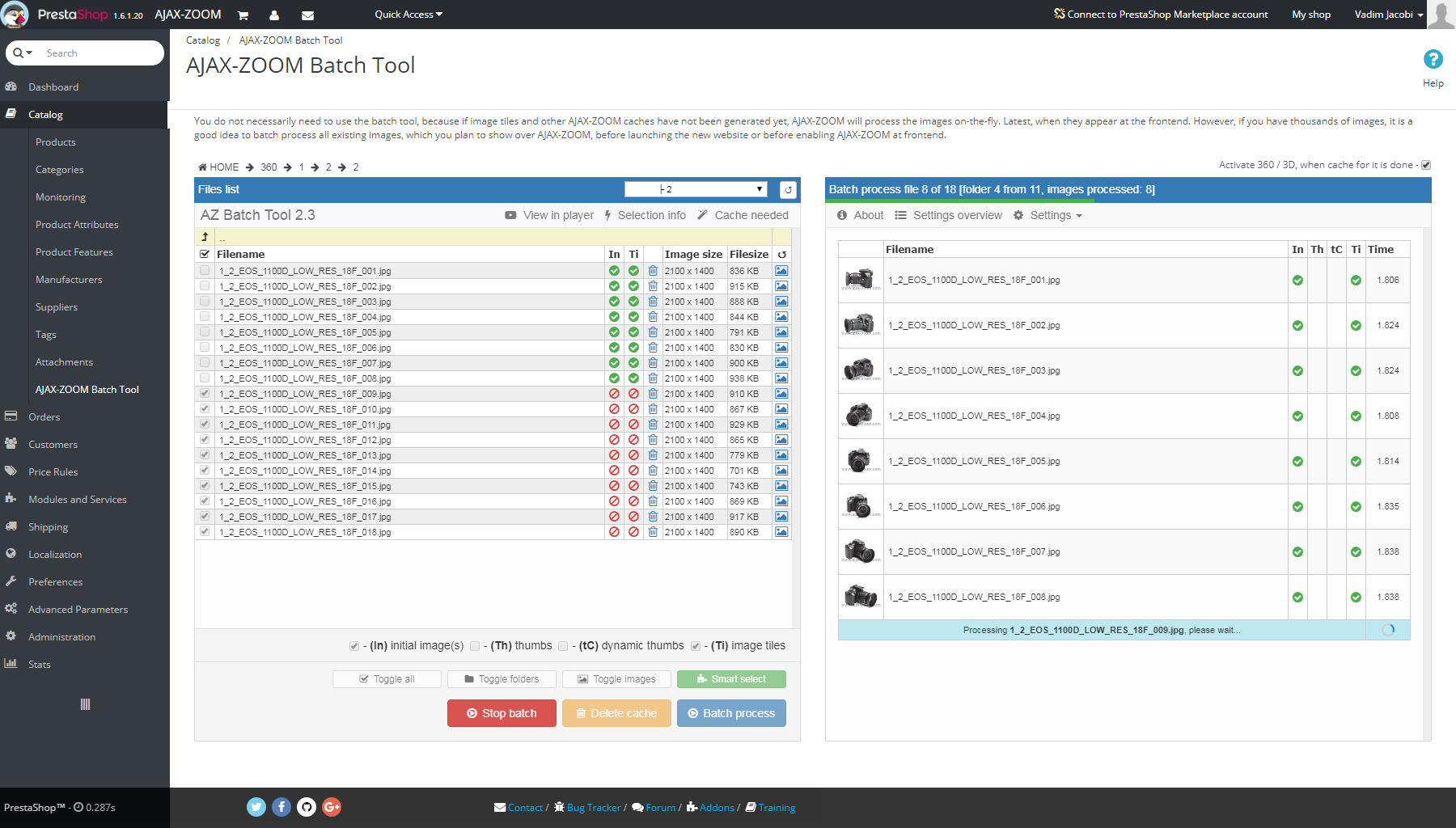This screenshot has height=828, width=1456.
Task: Open the folder select dropdown showing 2
Action: pyautogui.click(x=696, y=189)
